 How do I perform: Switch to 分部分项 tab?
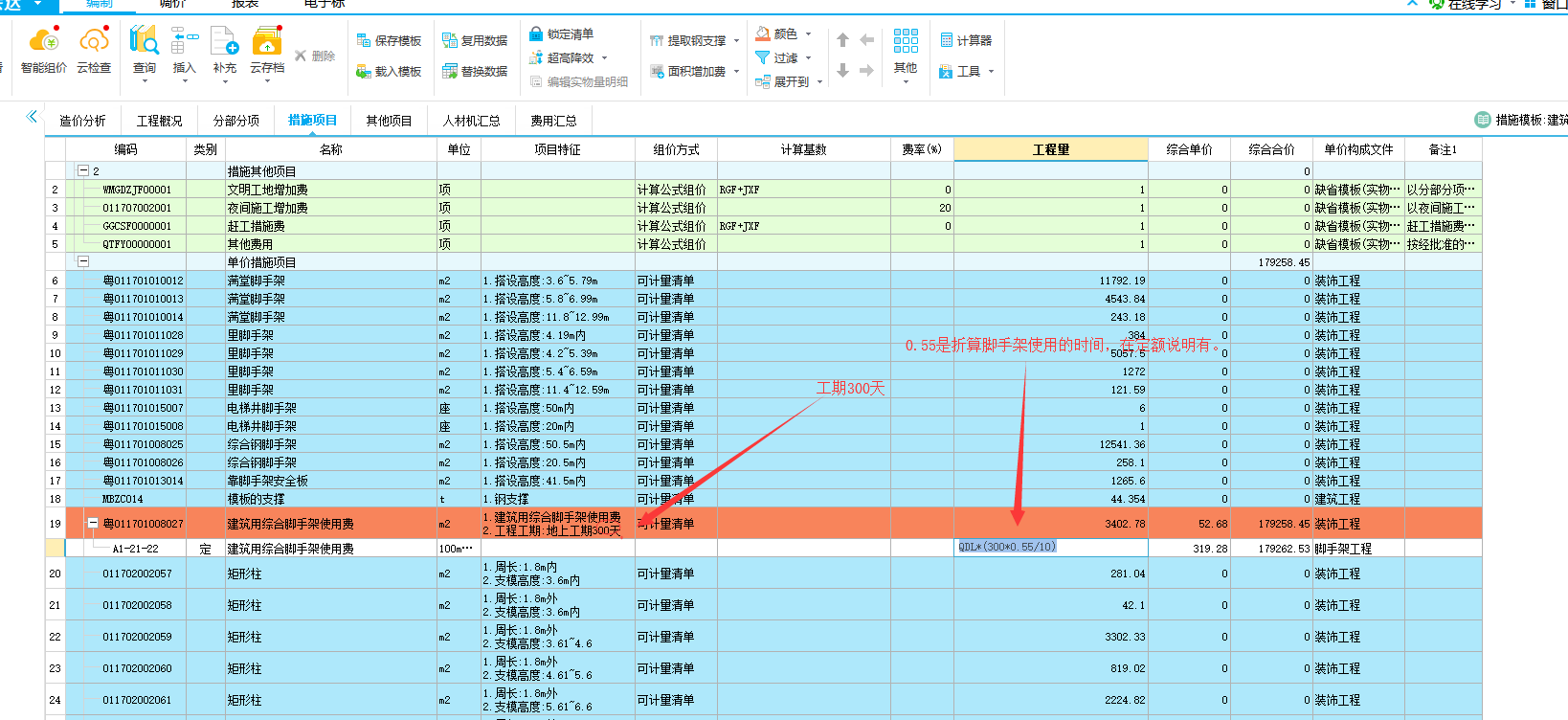[235, 121]
